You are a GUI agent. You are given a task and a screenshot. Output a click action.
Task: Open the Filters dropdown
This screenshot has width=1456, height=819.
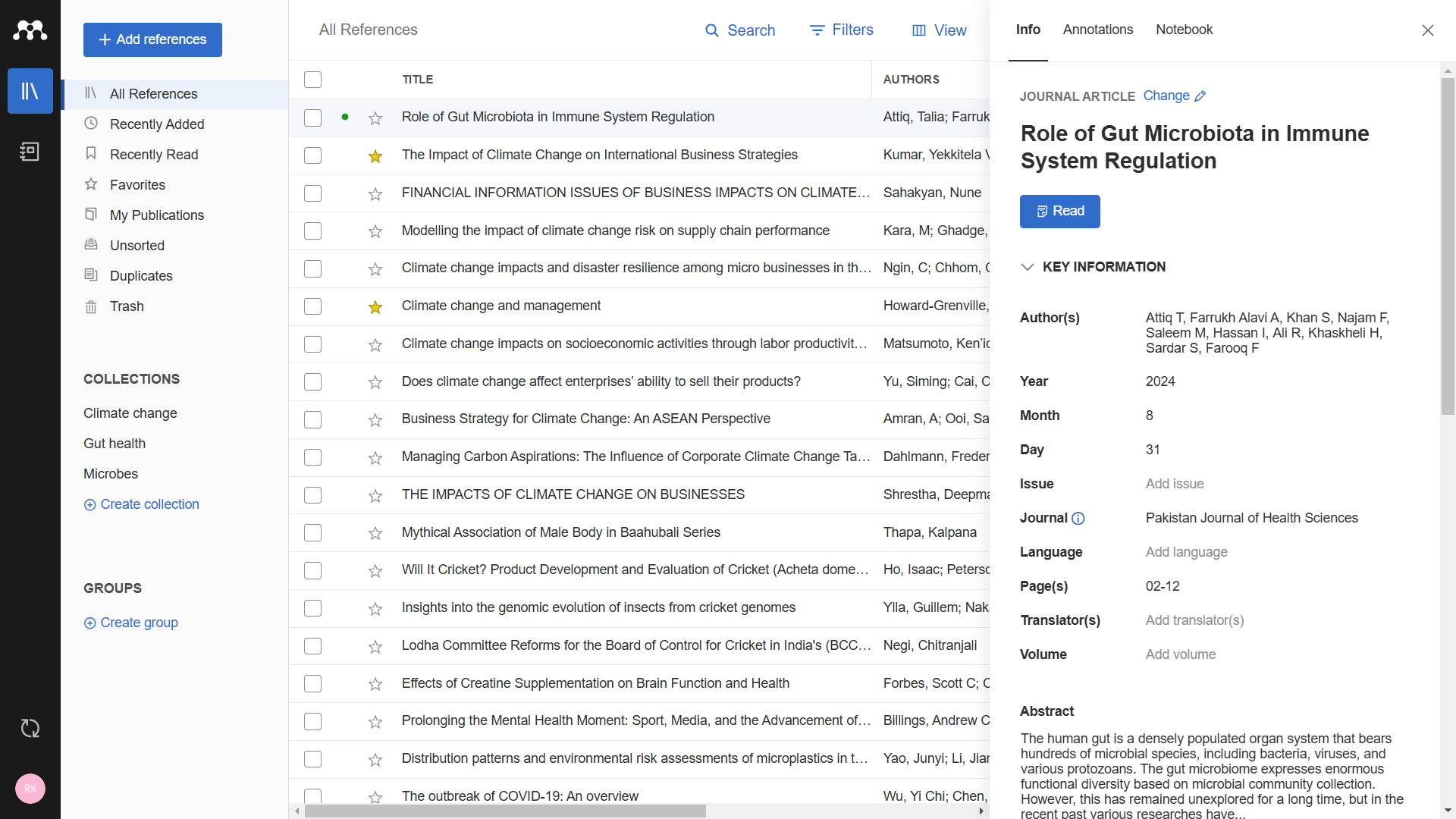click(842, 30)
